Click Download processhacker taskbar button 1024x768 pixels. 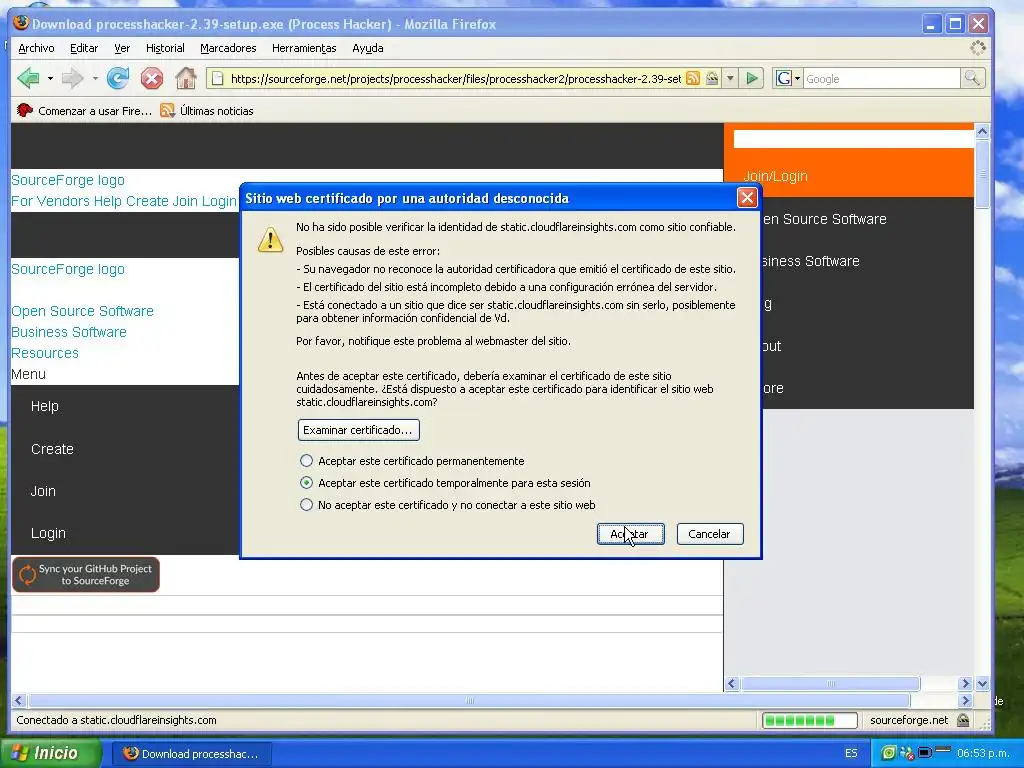[x=191, y=754]
